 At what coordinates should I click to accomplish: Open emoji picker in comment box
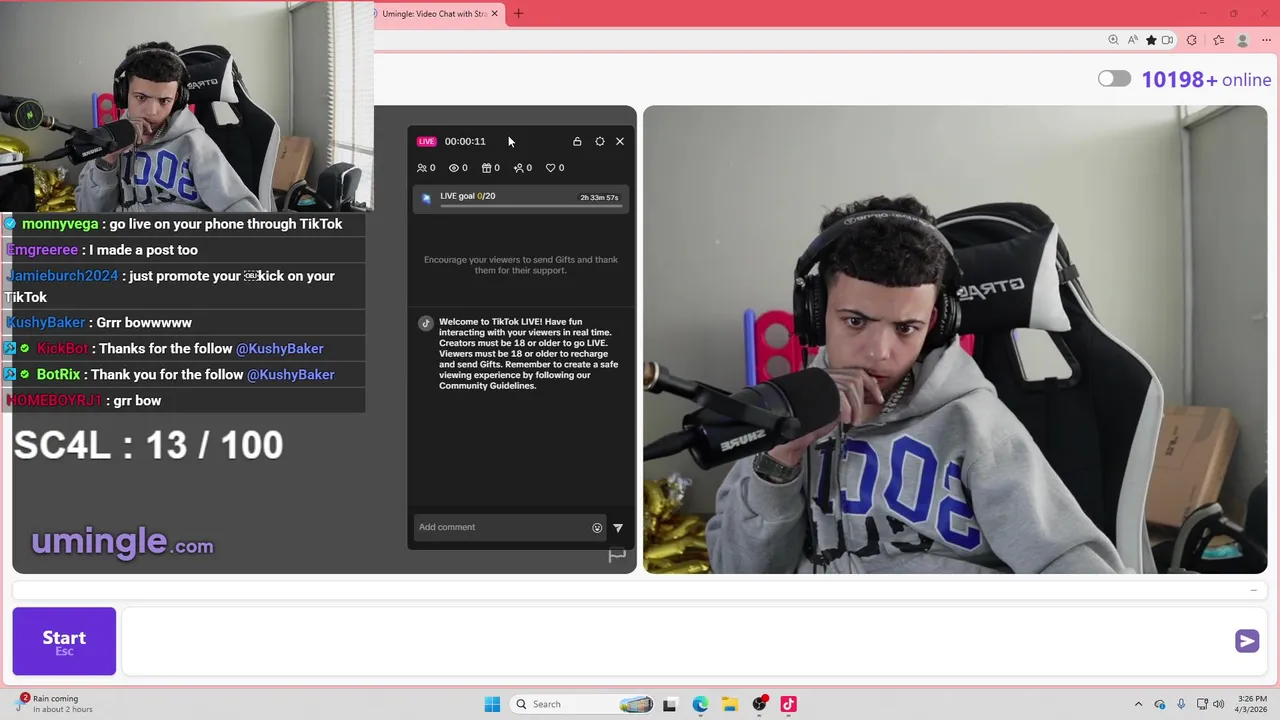[597, 528]
